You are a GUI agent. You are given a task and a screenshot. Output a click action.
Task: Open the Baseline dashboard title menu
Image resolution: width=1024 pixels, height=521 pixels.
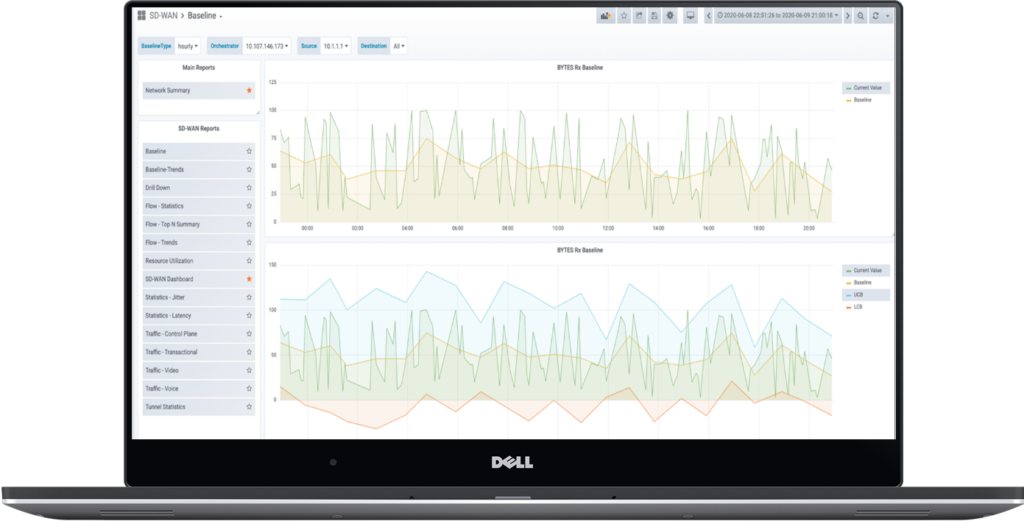(205, 17)
